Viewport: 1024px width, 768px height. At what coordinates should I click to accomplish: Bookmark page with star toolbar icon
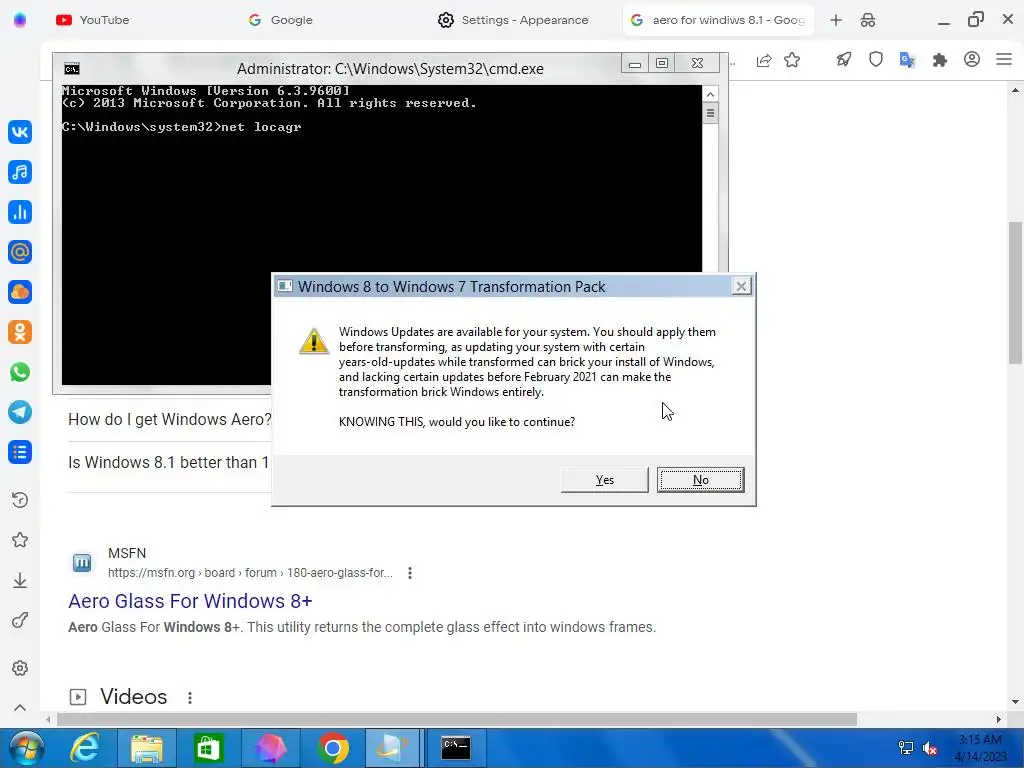click(792, 60)
